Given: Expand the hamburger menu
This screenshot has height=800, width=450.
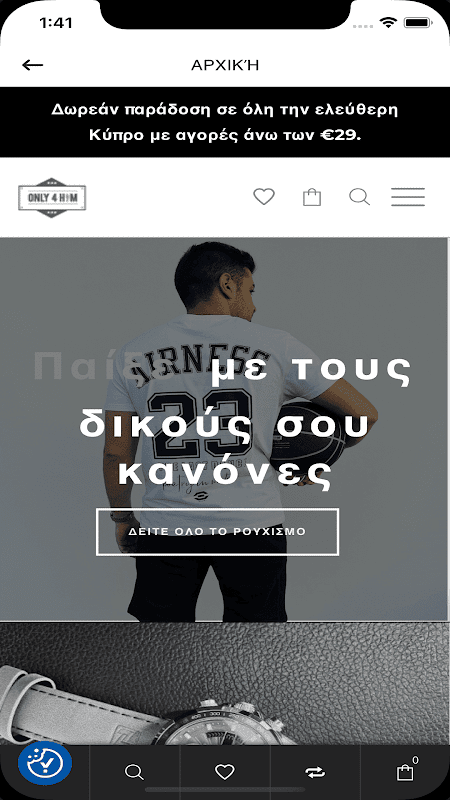Looking at the screenshot, I should [408, 197].
